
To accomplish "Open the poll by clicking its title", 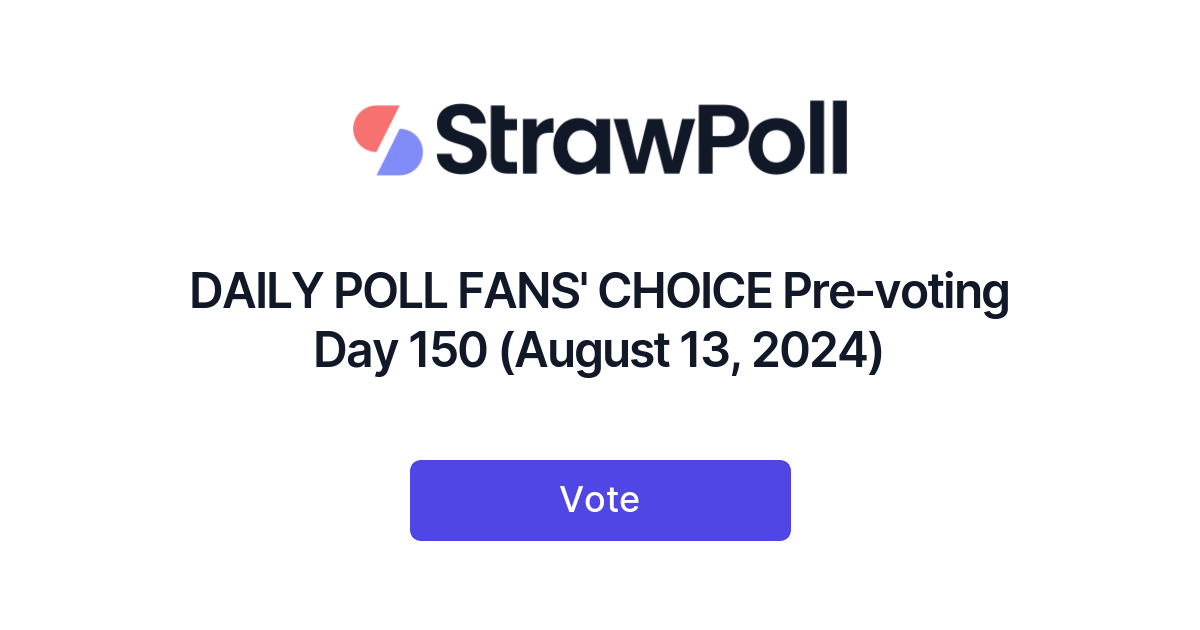I will [x=600, y=320].
